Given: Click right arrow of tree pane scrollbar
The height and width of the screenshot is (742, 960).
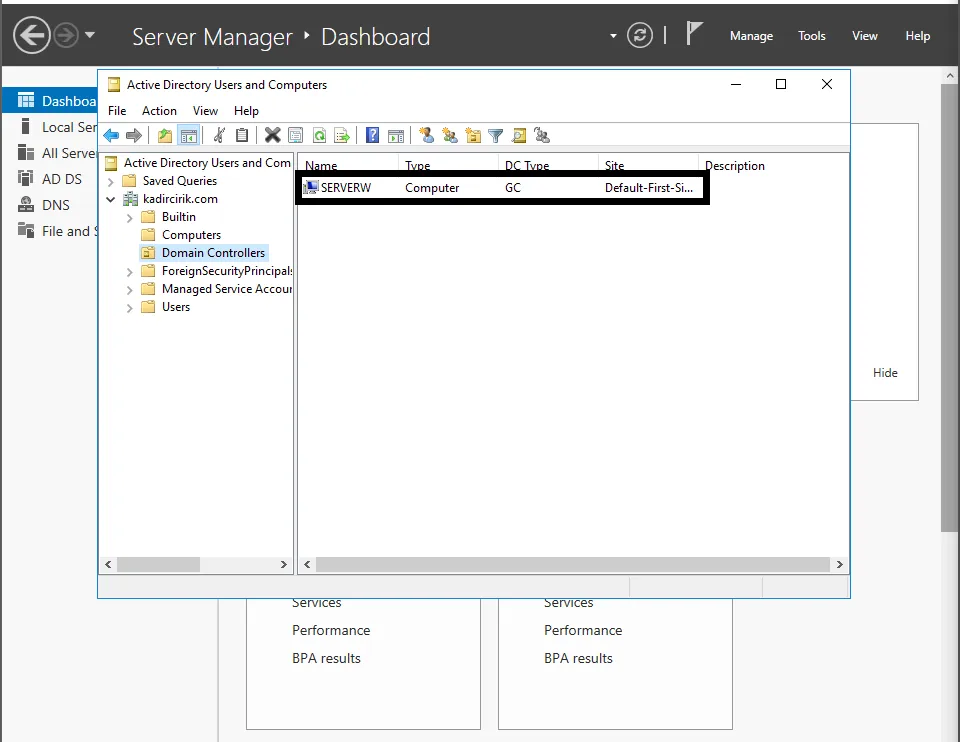Looking at the screenshot, I should pos(283,564).
